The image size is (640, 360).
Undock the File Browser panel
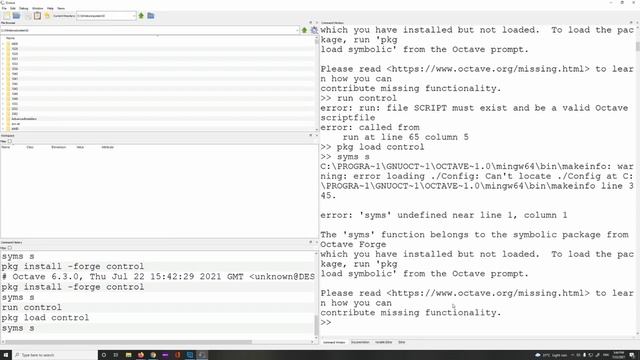pos(311,23)
